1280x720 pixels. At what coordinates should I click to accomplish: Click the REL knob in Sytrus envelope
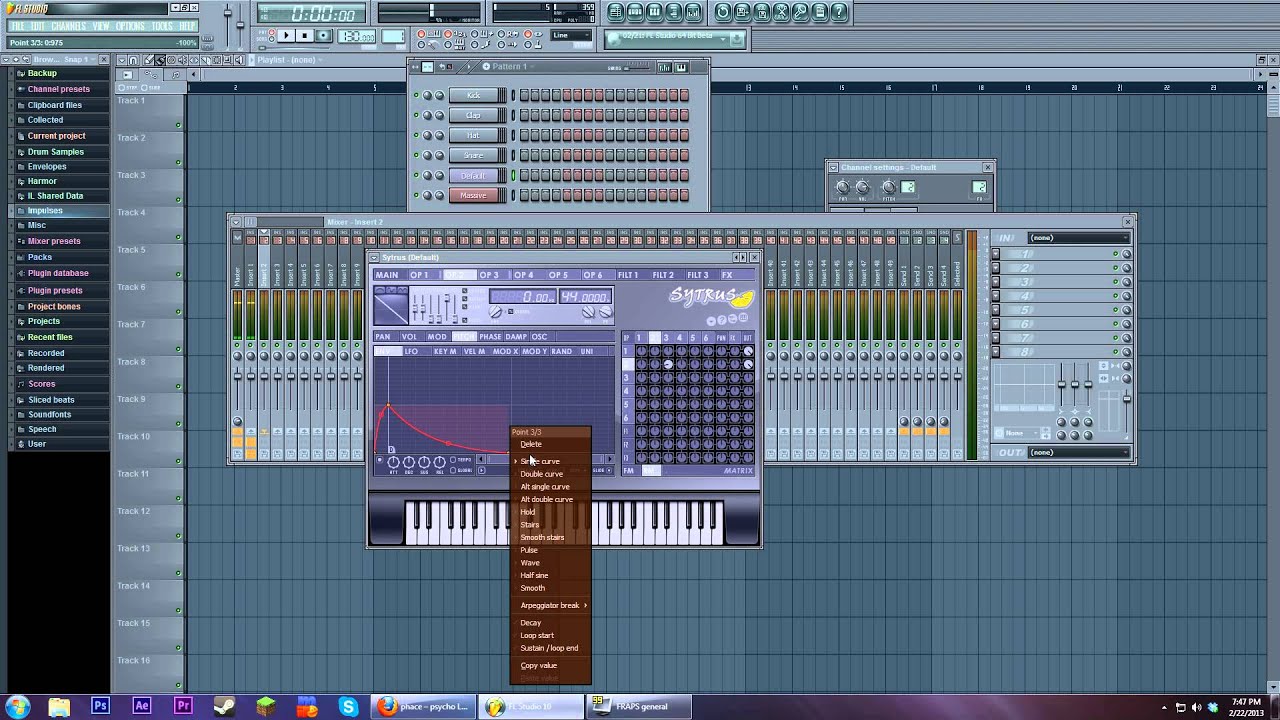(440, 462)
